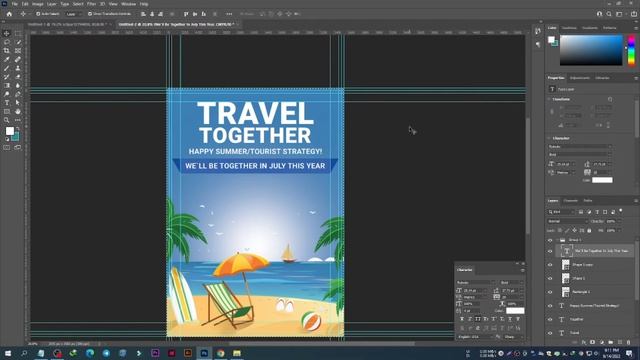This screenshot has height=360, width=640.
Task: Click the lock all padlock icon
Action: pos(589,231)
